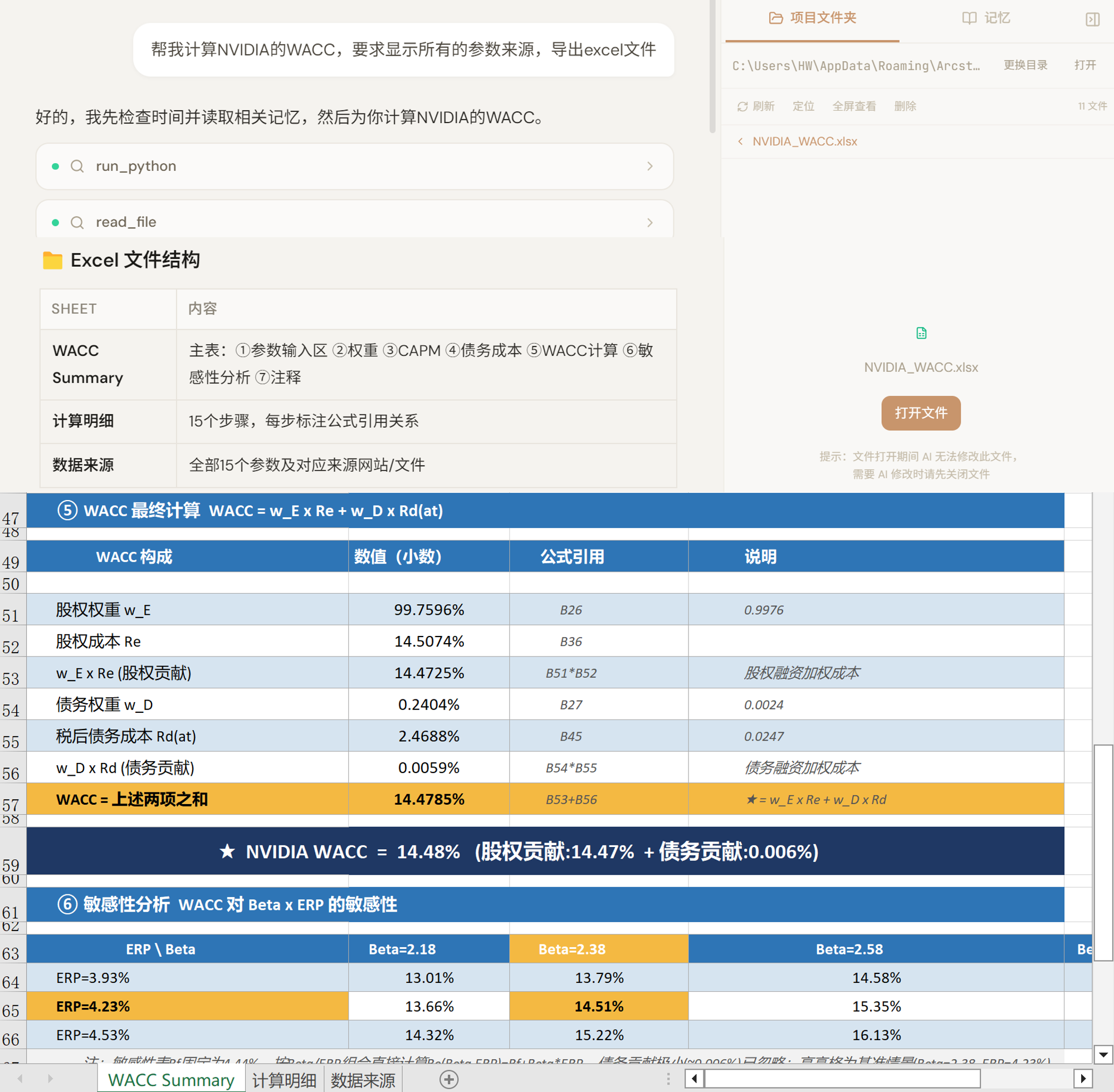Expand the run_python tool call details

click(650, 167)
